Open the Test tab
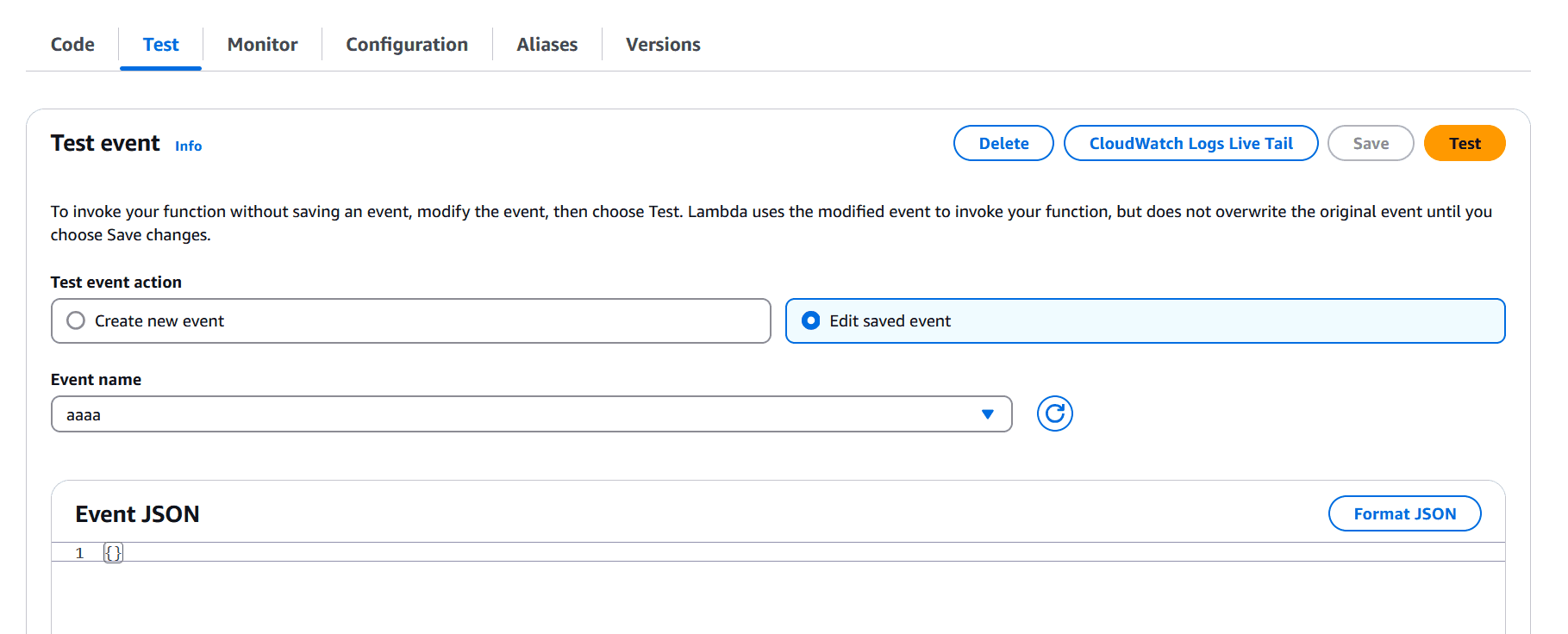This screenshot has width=1568, height=634. click(x=160, y=45)
